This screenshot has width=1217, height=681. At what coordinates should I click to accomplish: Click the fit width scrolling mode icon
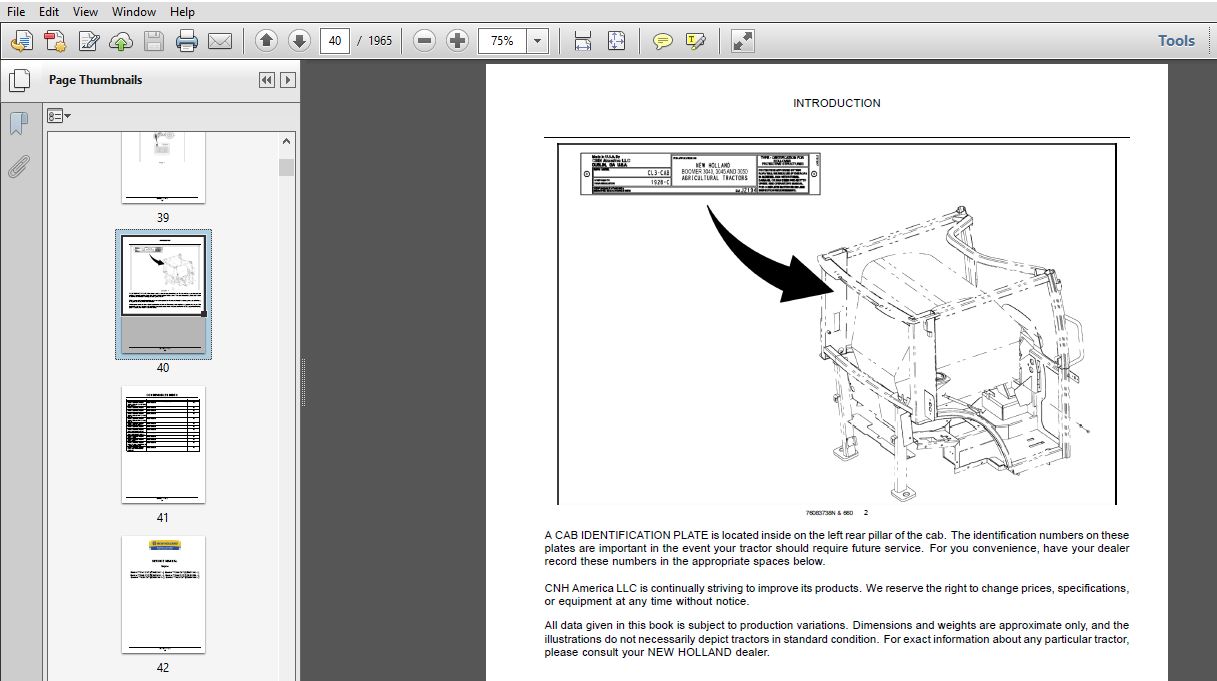583,41
